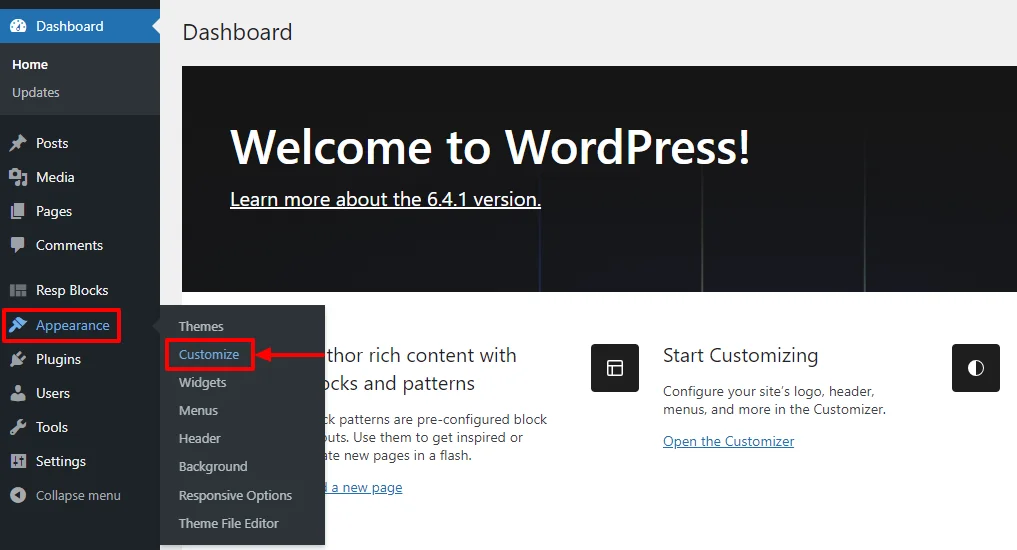Open the Comments menu

[x=69, y=245]
